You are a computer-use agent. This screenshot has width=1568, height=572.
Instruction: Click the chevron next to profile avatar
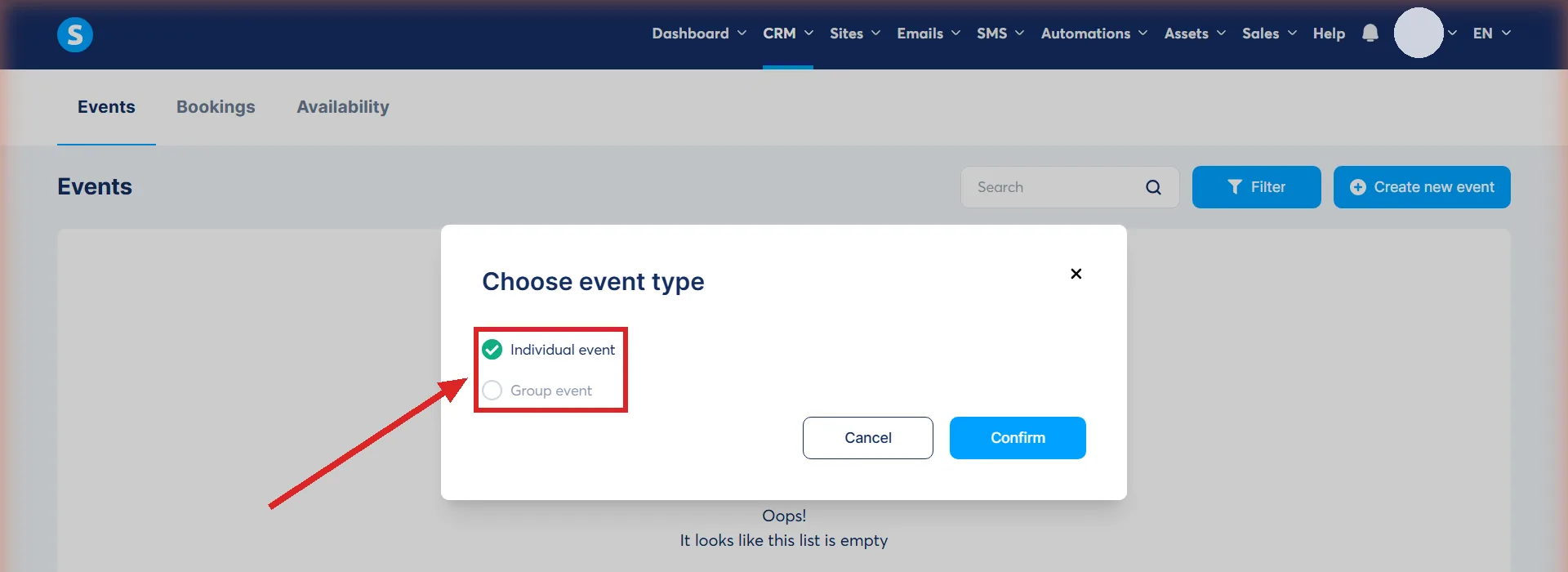(1452, 34)
